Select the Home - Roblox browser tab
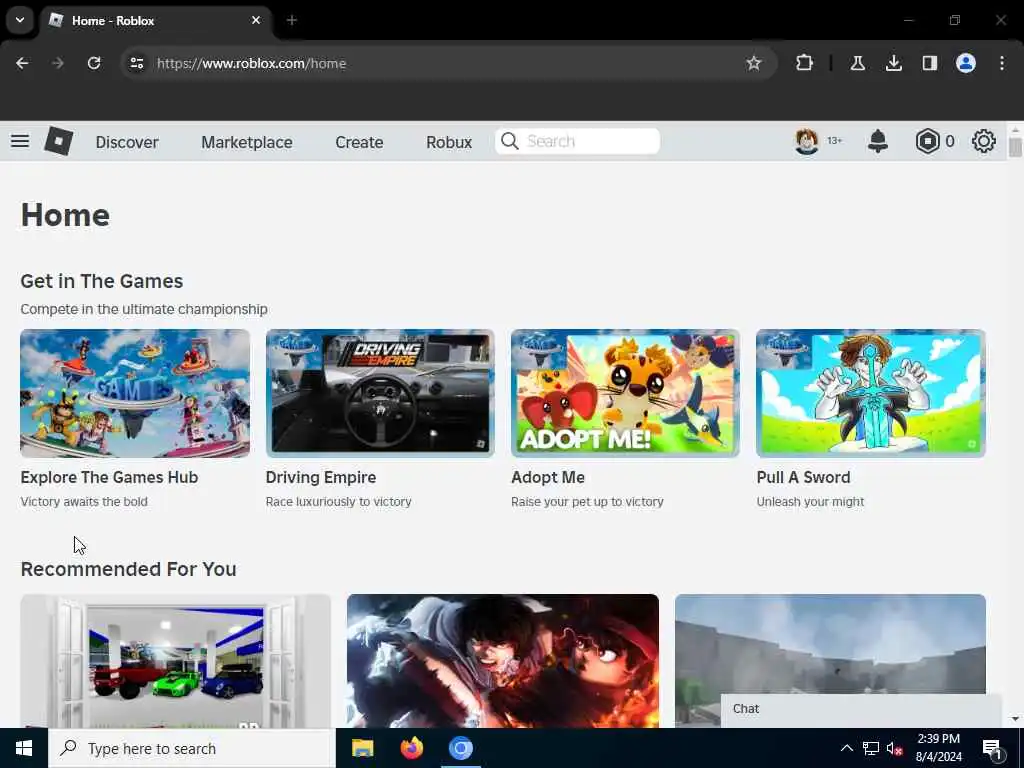This screenshot has height=768, width=1024. 157,20
